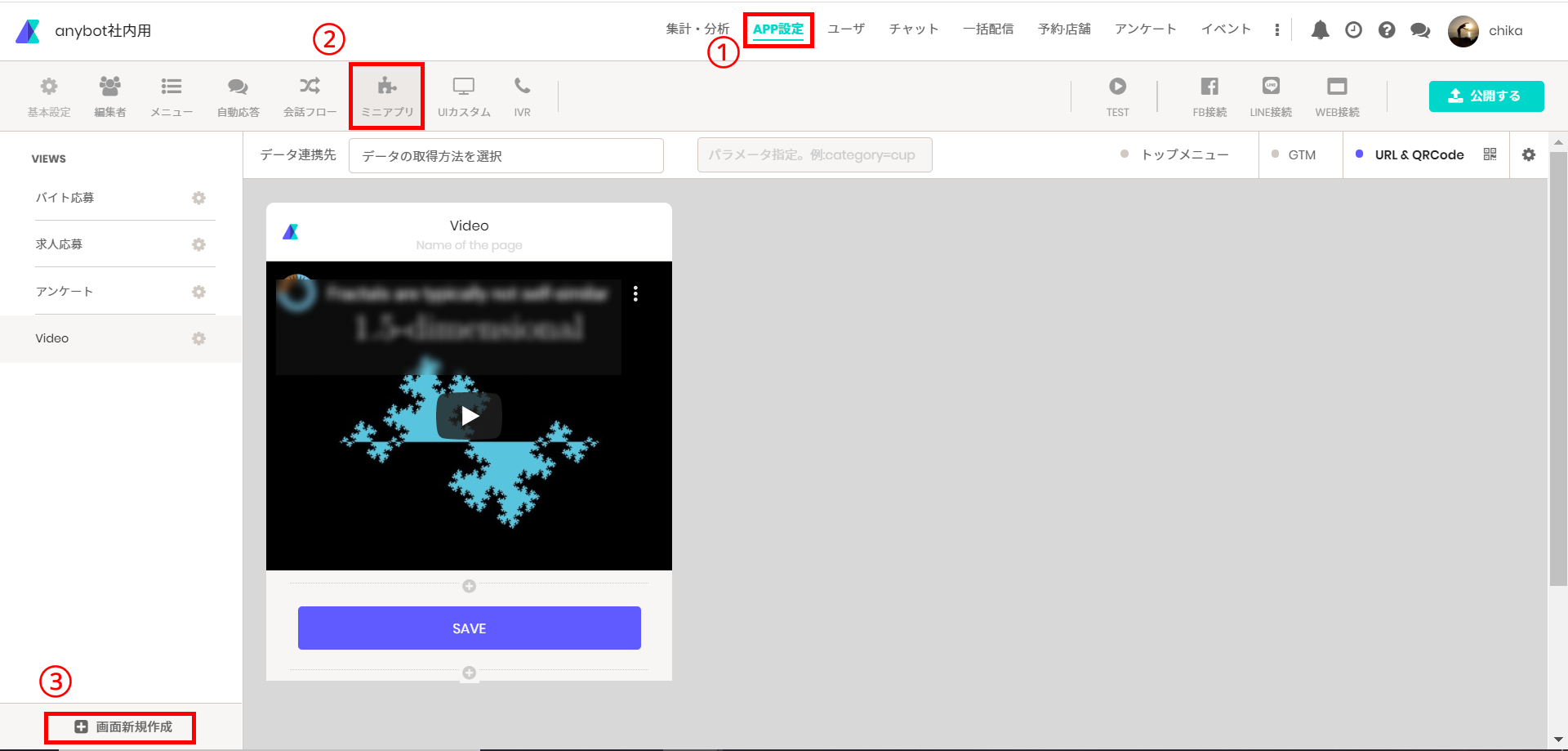
Task: Open the IVR phone icon
Action: pyautogui.click(x=522, y=86)
